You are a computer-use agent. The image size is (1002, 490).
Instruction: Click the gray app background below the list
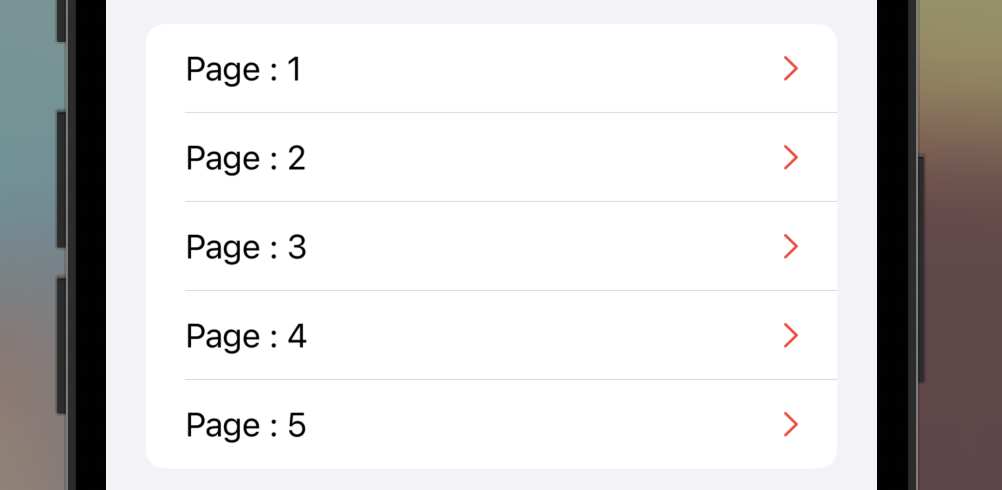491,480
